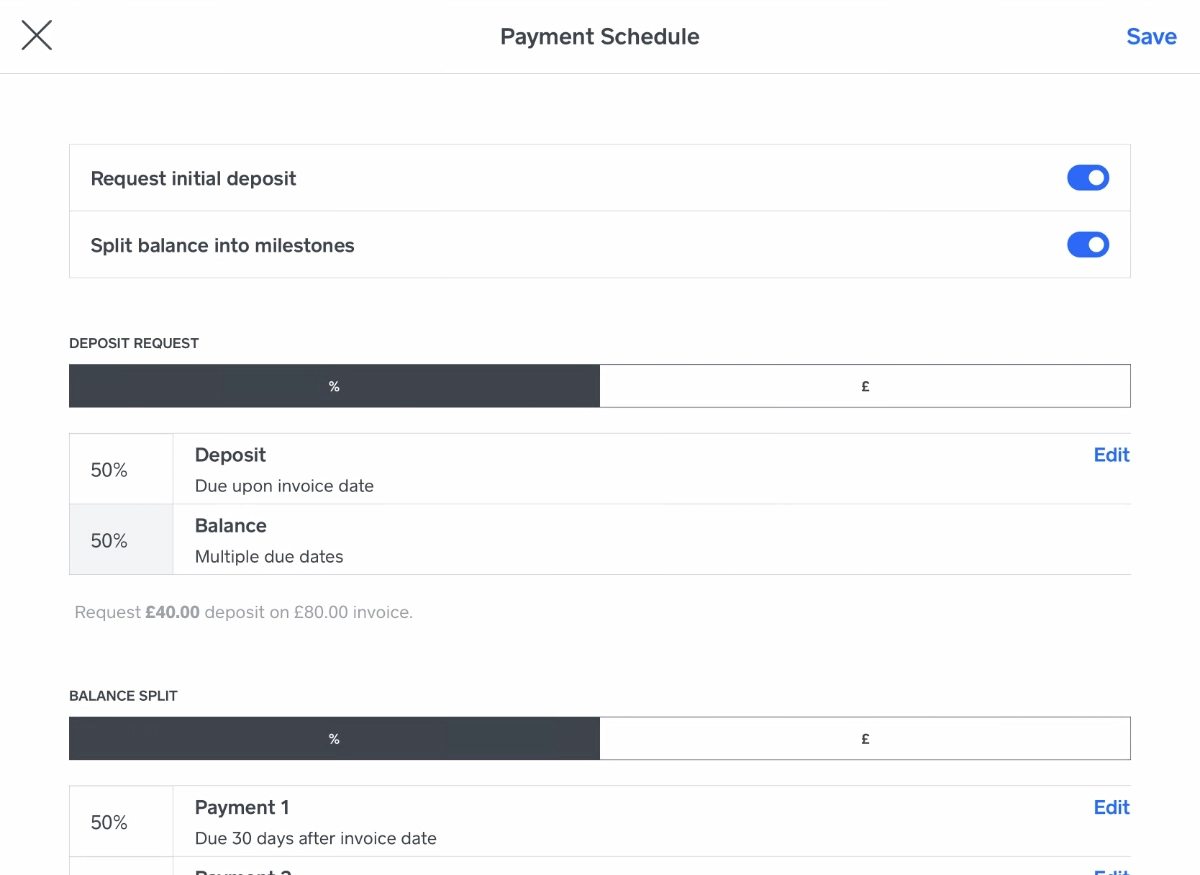Click the Payment 1 percentage field
Viewport: 1200px width, 875px height.
(x=107, y=821)
